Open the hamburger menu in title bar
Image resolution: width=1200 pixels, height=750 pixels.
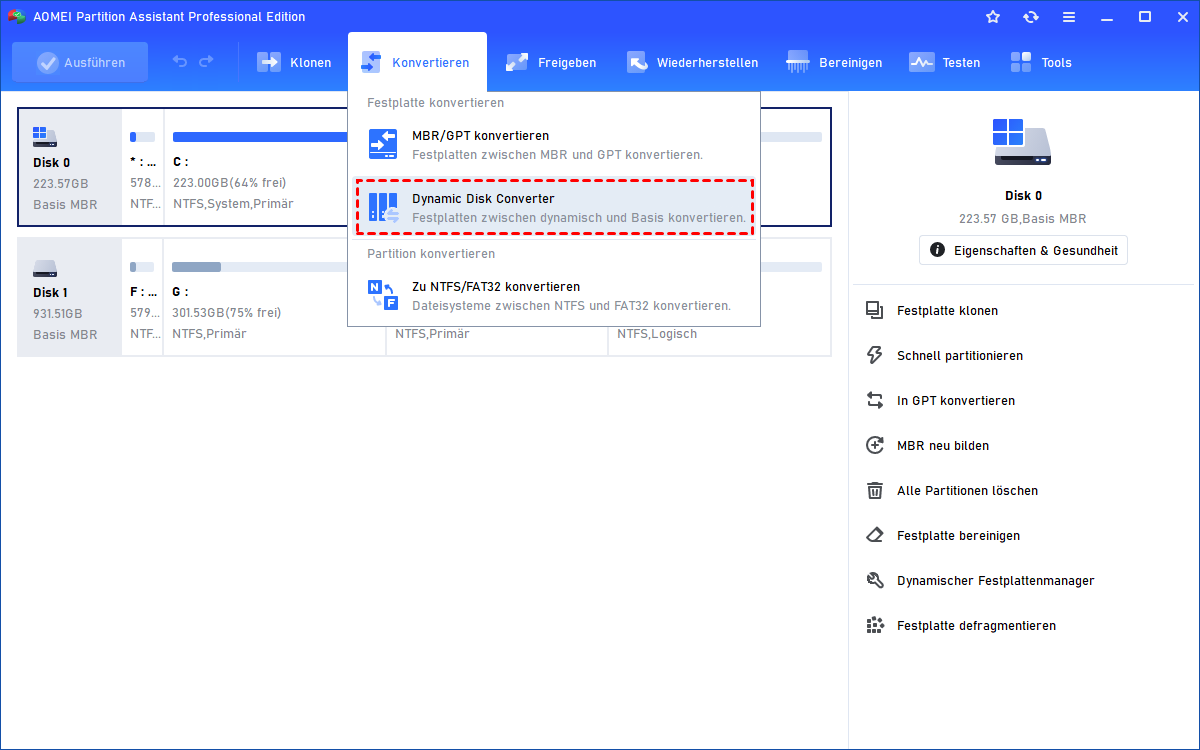point(1069,17)
